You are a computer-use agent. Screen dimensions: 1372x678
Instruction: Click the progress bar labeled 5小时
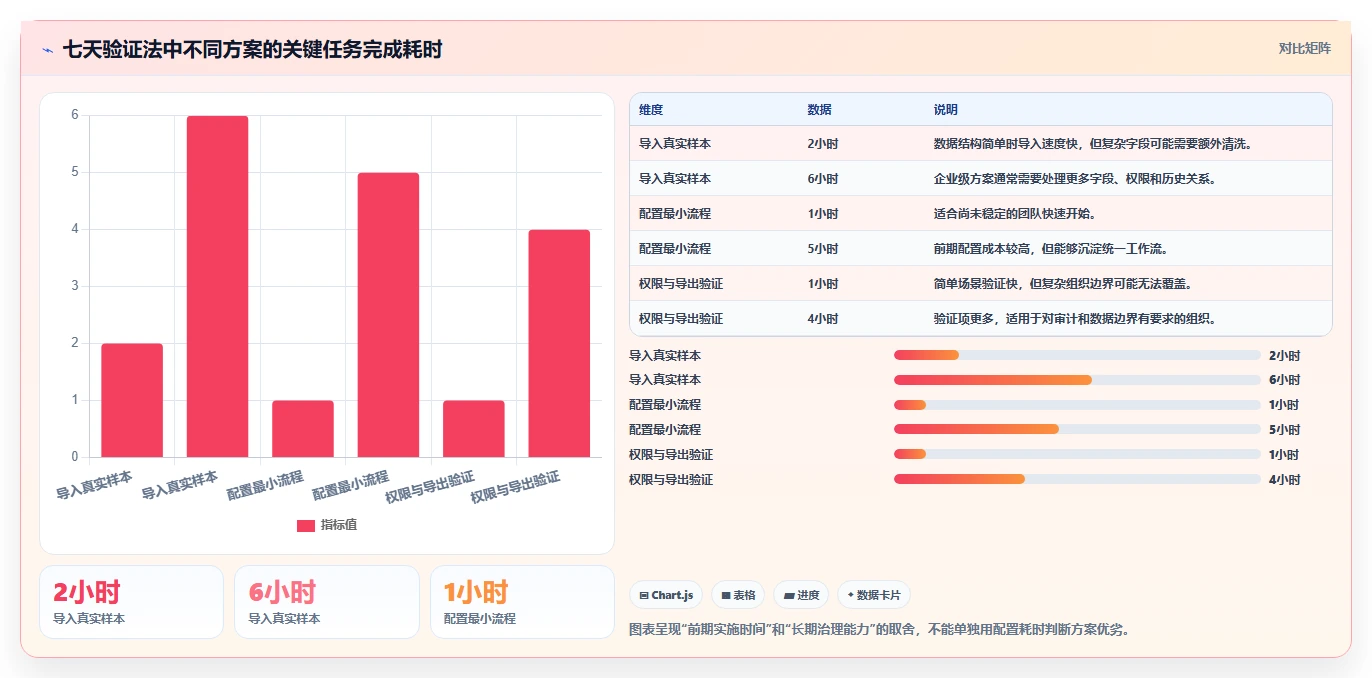pyautogui.click(x=1077, y=430)
